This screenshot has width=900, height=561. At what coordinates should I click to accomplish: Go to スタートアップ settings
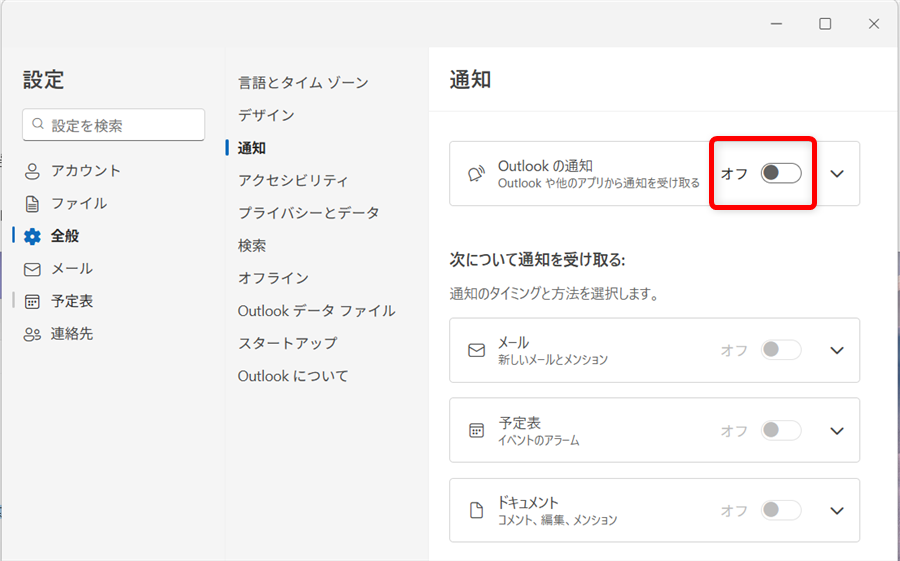pyautogui.click(x=287, y=343)
